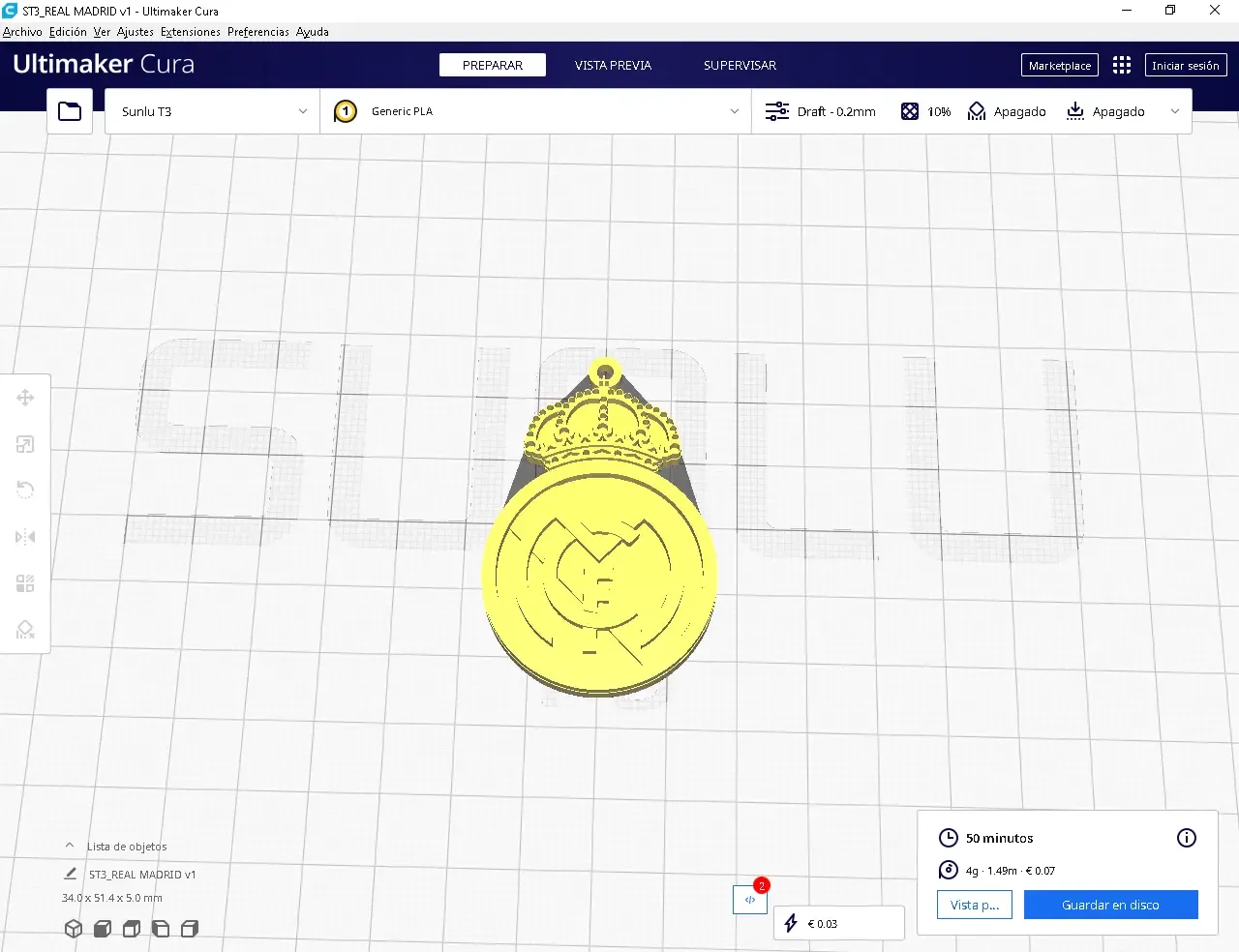The width and height of the screenshot is (1239, 952).
Task: Open the Edición menu
Action: click(x=68, y=32)
